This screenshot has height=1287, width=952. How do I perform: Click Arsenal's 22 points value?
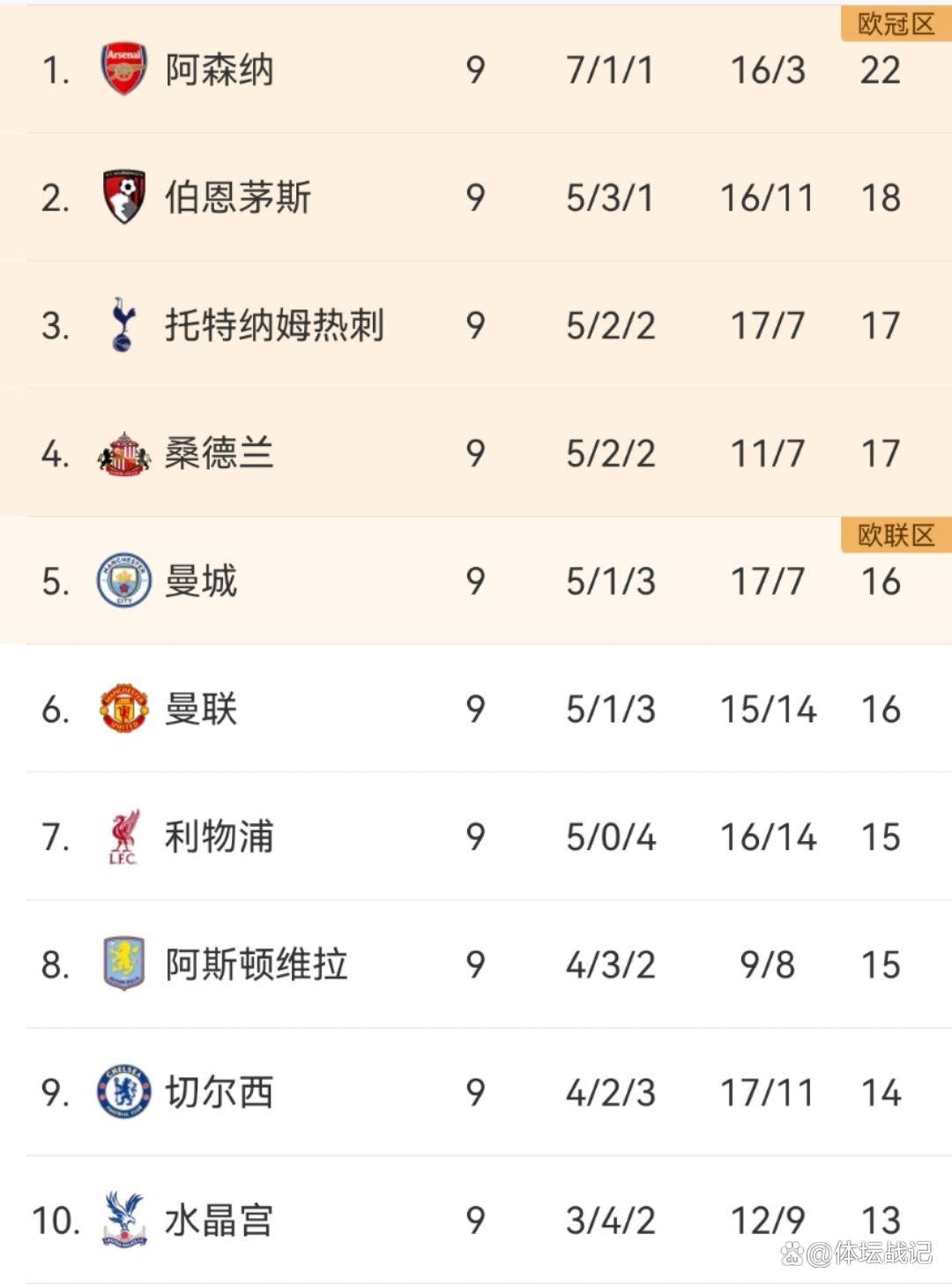click(x=880, y=71)
